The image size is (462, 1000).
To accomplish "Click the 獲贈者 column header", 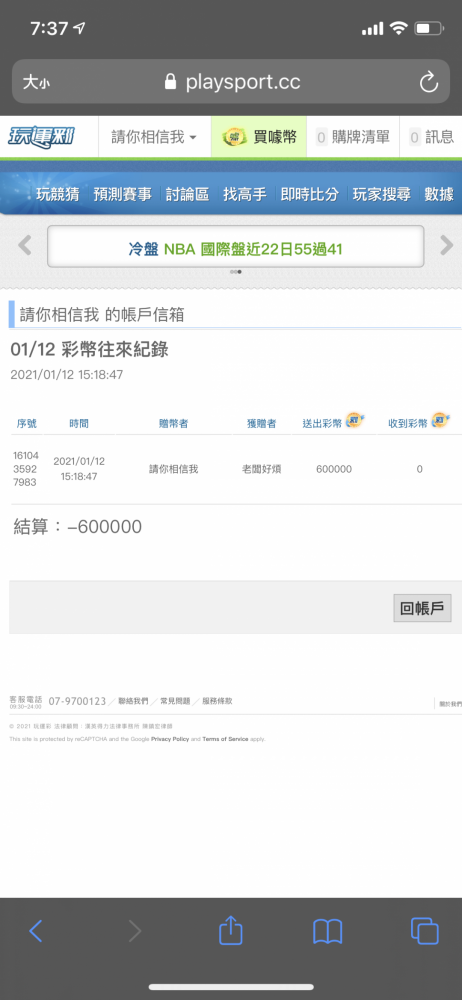I will coord(262,423).
